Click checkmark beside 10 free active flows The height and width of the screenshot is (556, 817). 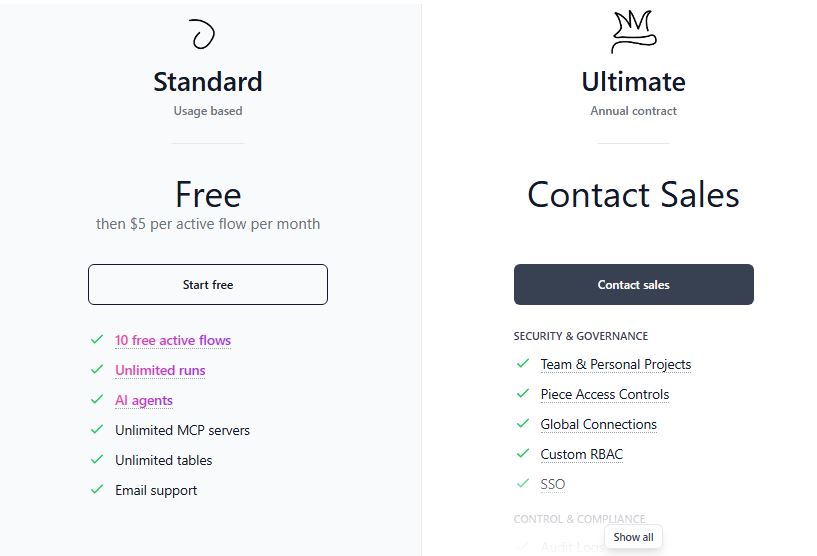[97, 340]
